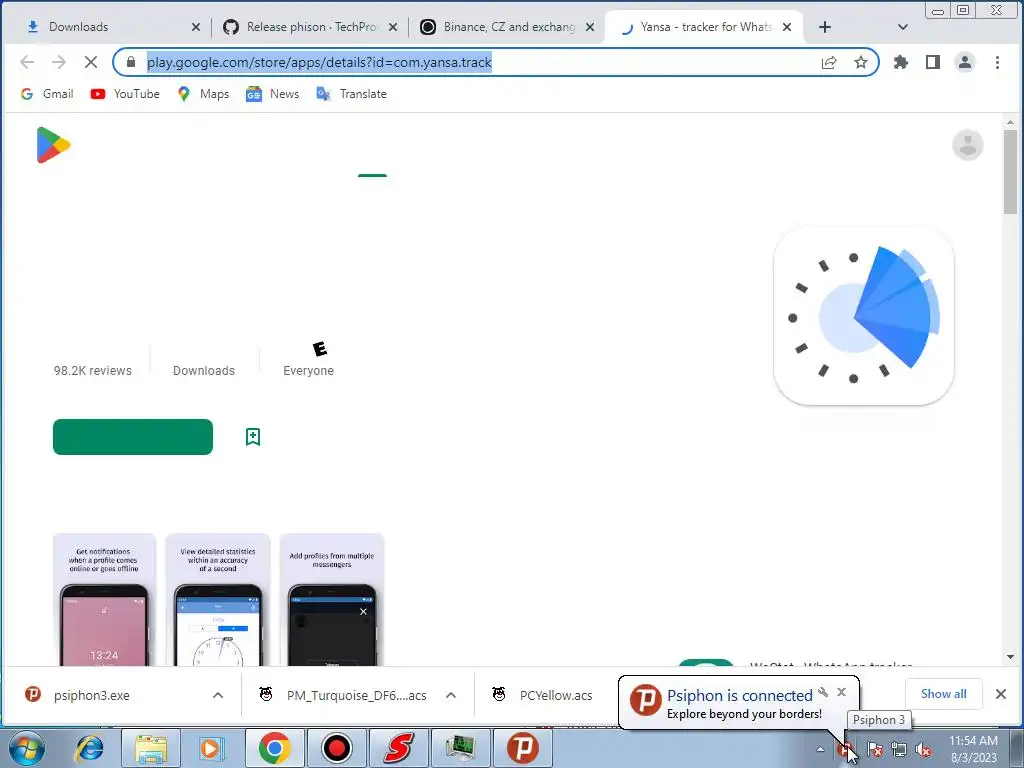Open Chrome extensions puzzle icon
This screenshot has height=768, width=1024.
pyautogui.click(x=901, y=62)
